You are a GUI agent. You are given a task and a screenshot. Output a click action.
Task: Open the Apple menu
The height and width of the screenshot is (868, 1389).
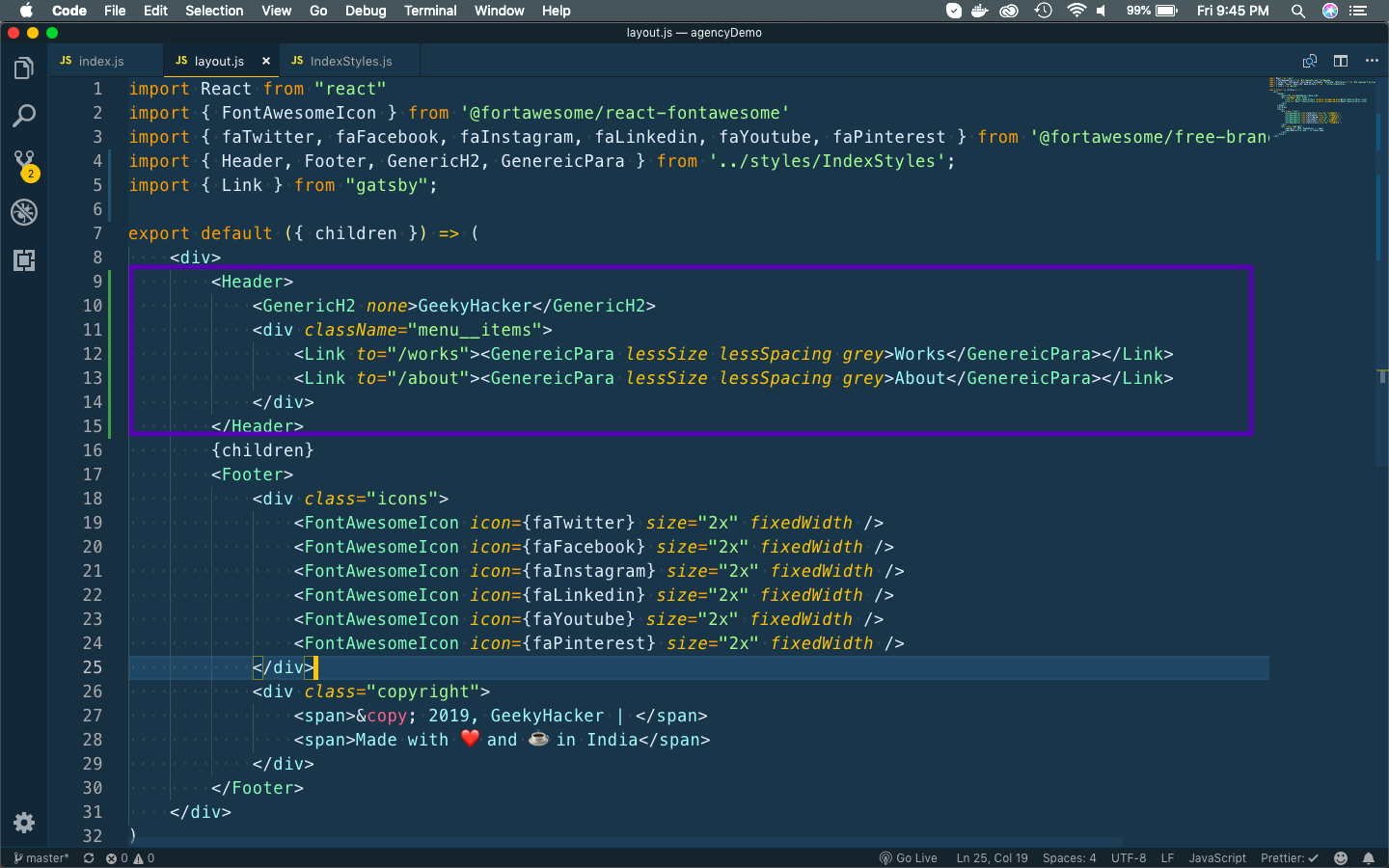26,11
